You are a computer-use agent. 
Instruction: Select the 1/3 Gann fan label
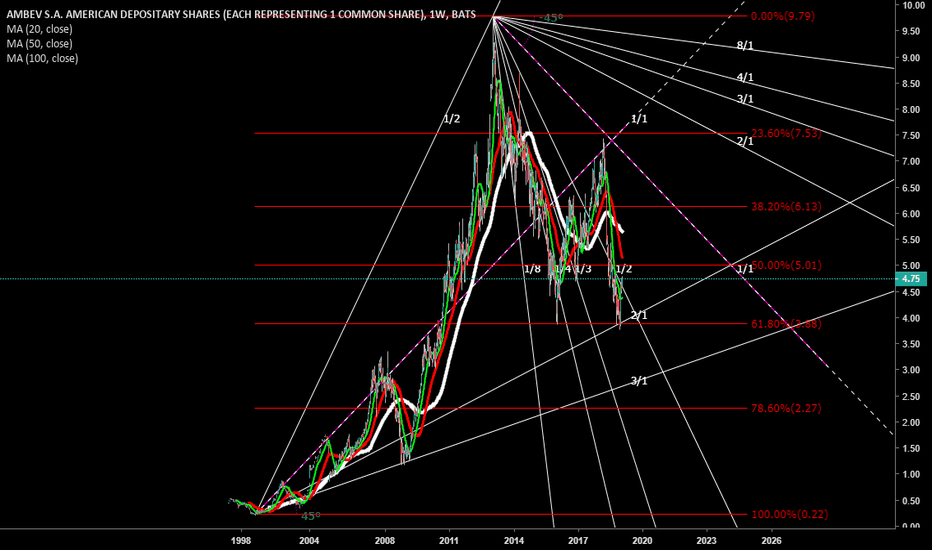coord(583,269)
